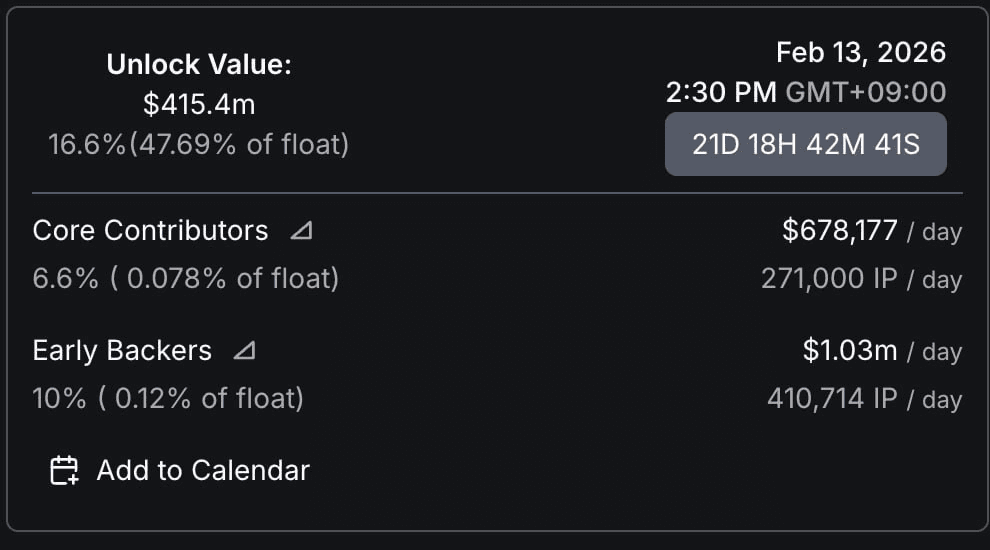Image resolution: width=990 pixels, height=550 pixels.
Task: Click the Feb 13, 2026 date
Action: point(860,52)
